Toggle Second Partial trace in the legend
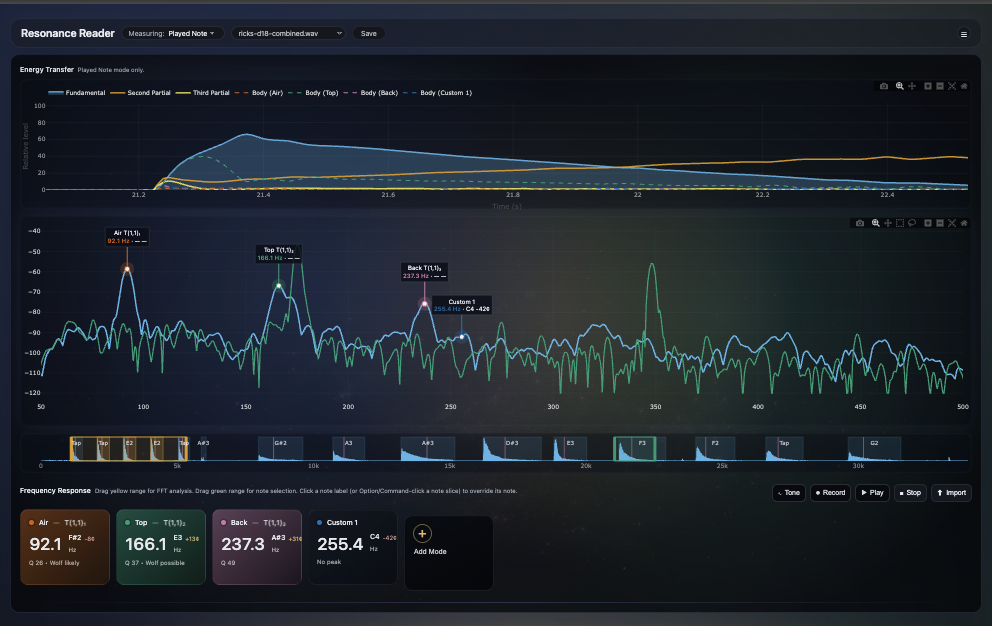This screenshot has width=992, height=626. coord(140,93)
